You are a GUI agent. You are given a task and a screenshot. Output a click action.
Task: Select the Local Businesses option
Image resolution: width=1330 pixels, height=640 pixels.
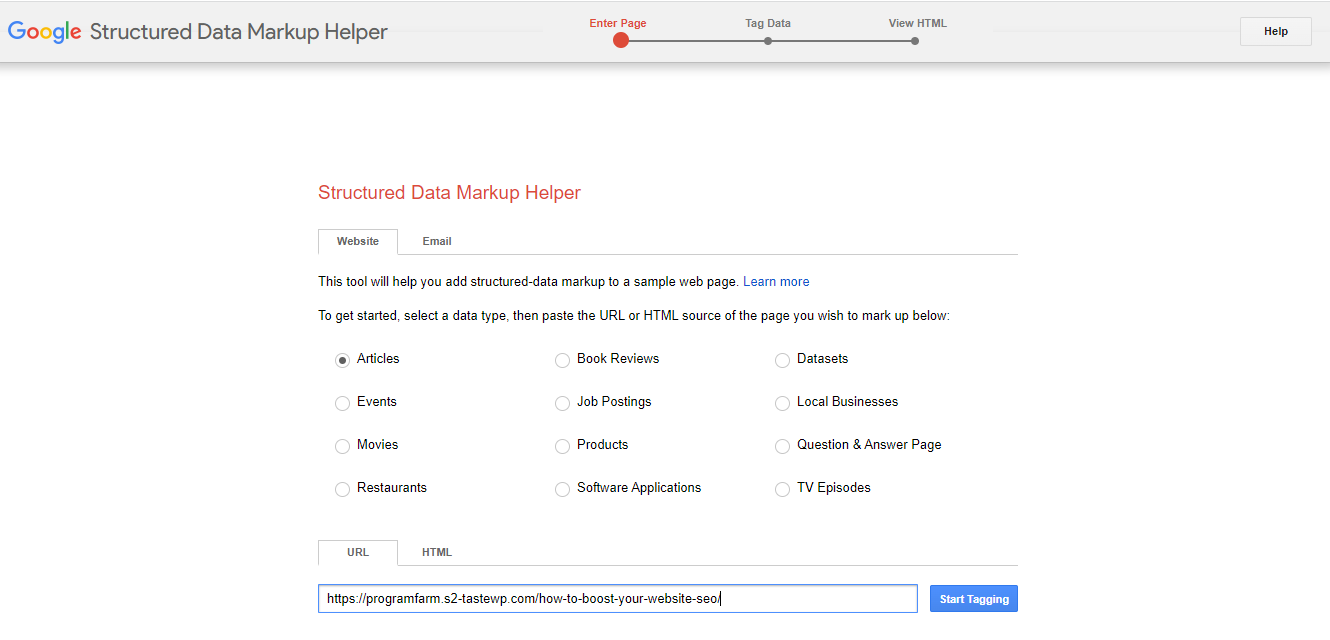(x=782, y=403)
